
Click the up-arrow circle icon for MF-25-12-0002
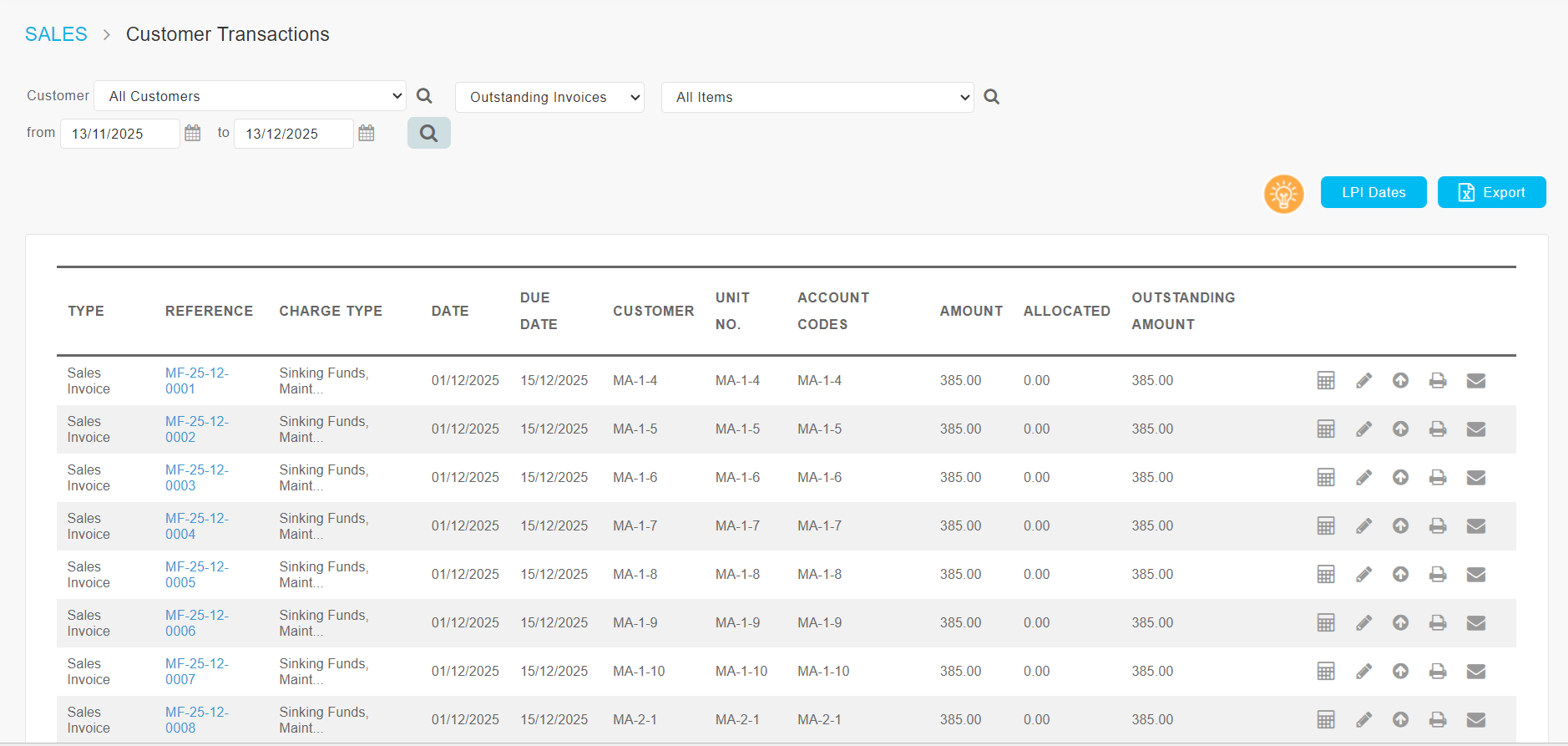(x=1400, y=429)
